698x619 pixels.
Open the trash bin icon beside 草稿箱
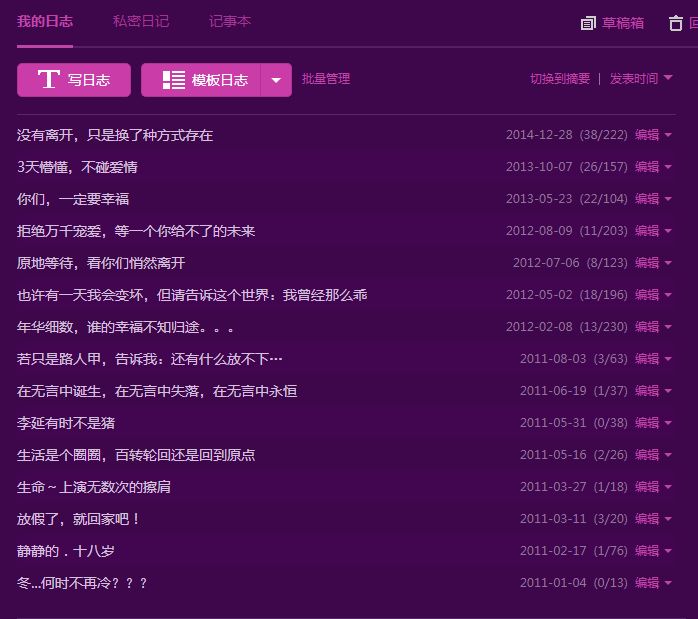pos(676,23)
